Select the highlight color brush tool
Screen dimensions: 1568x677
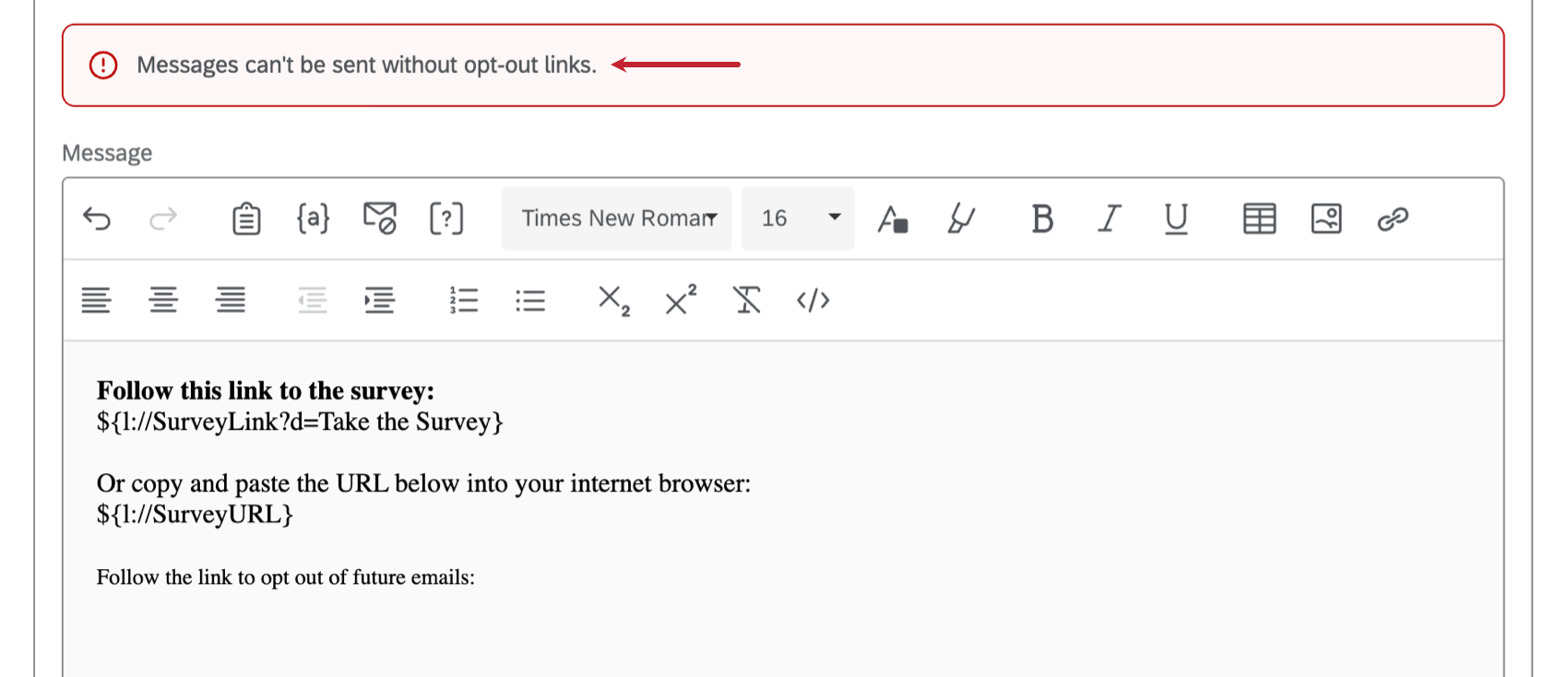(x=961, y=219)
